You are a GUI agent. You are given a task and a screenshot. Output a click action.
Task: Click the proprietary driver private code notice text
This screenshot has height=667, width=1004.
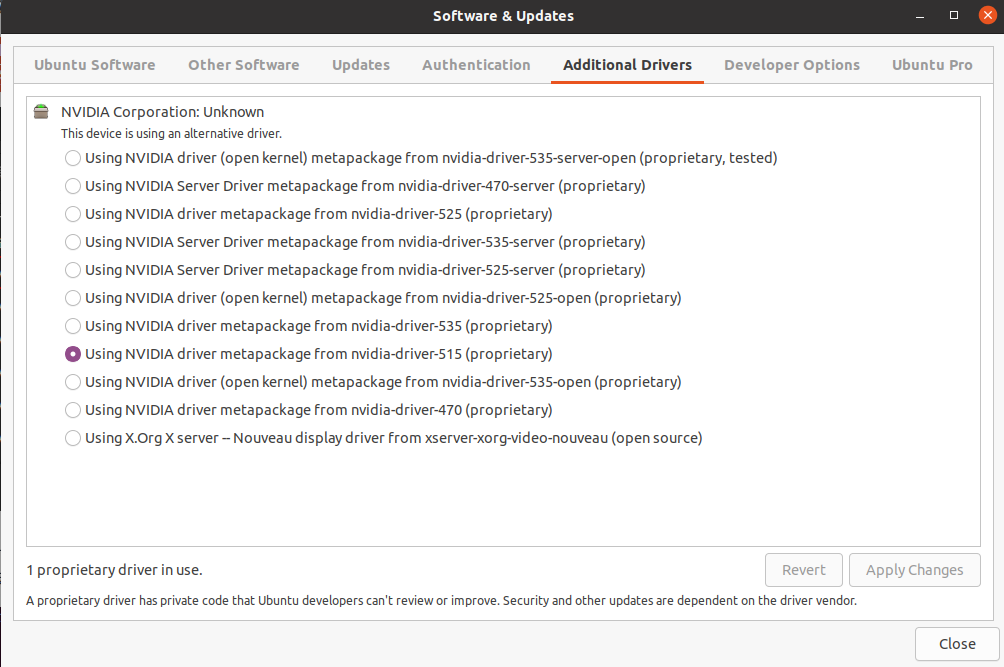click(x=441, y=600)
